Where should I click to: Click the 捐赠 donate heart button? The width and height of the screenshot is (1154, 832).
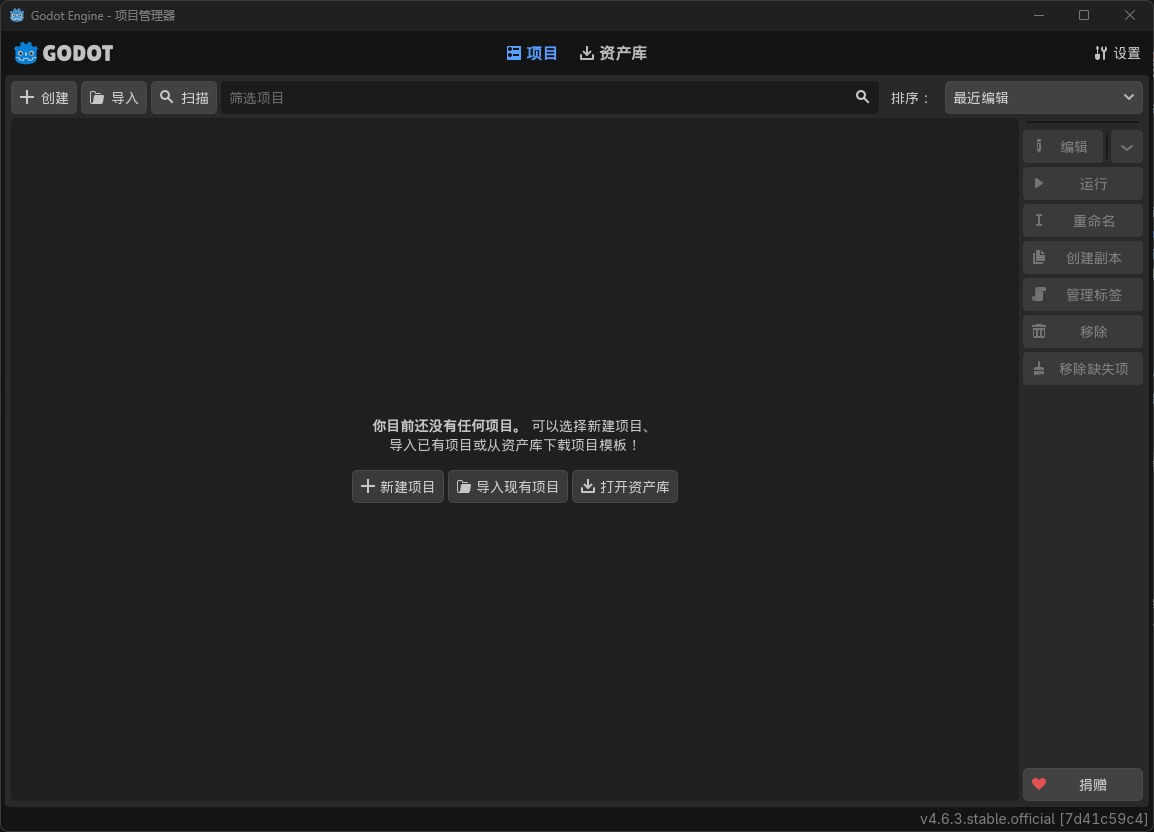tap(1083, 784)
